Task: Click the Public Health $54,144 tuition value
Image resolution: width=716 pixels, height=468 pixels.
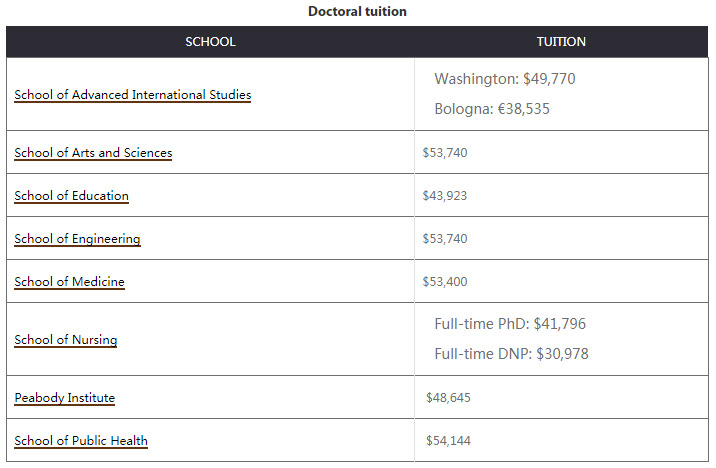Action: 448,441
